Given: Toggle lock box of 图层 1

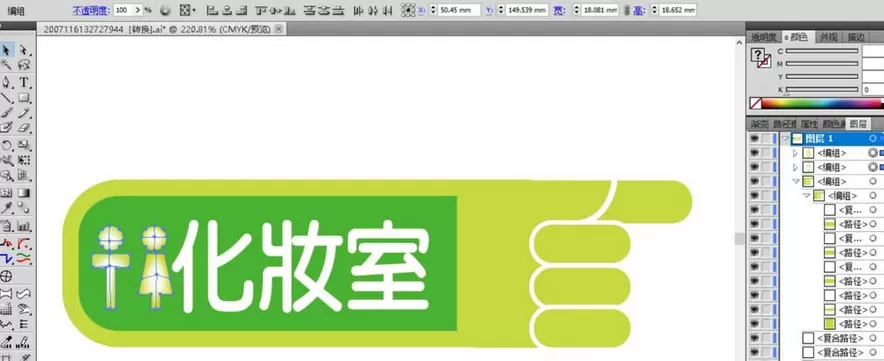Looking at the screenshot, I should (x=767, y=138).
